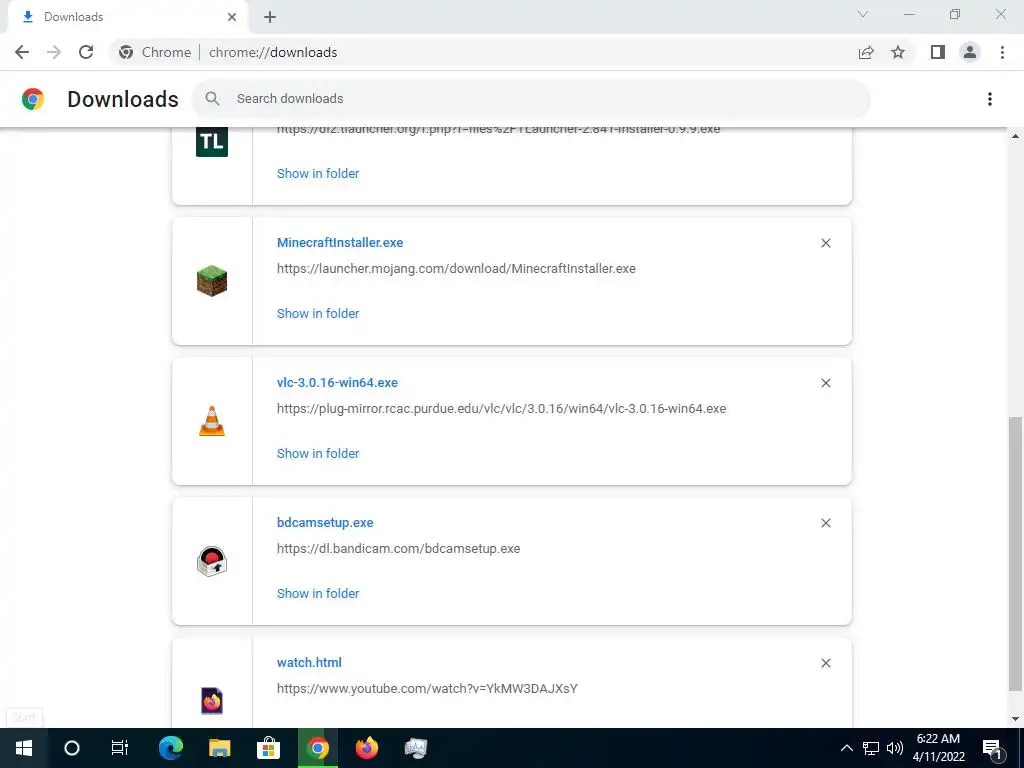
Task: Open vlc-3.0.16-win64.exe file link
Action: 337,383
